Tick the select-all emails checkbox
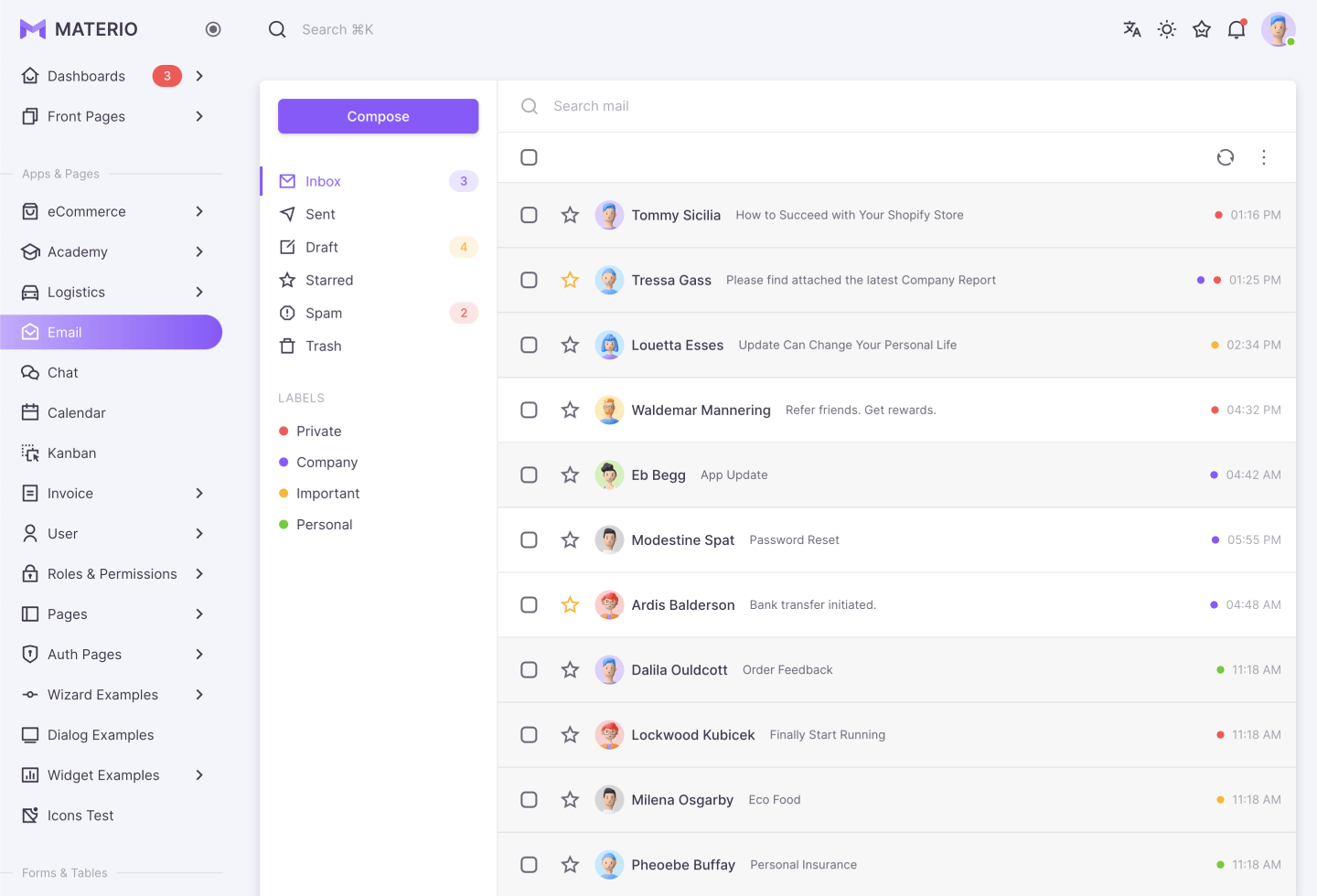The image size is (1317, 896). tap(529, 157)
